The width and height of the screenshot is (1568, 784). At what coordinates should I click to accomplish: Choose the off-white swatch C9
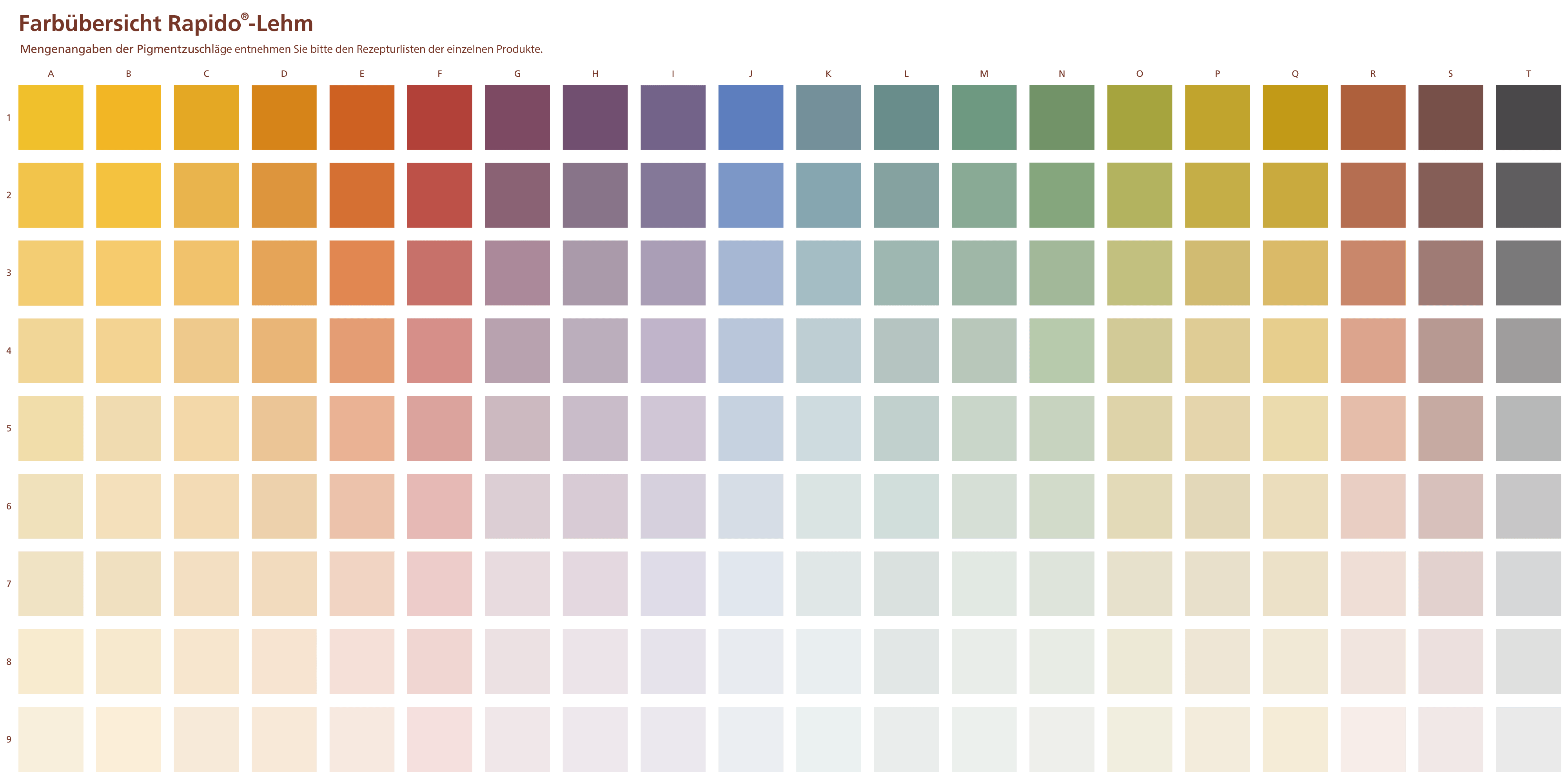pos(206,740)
